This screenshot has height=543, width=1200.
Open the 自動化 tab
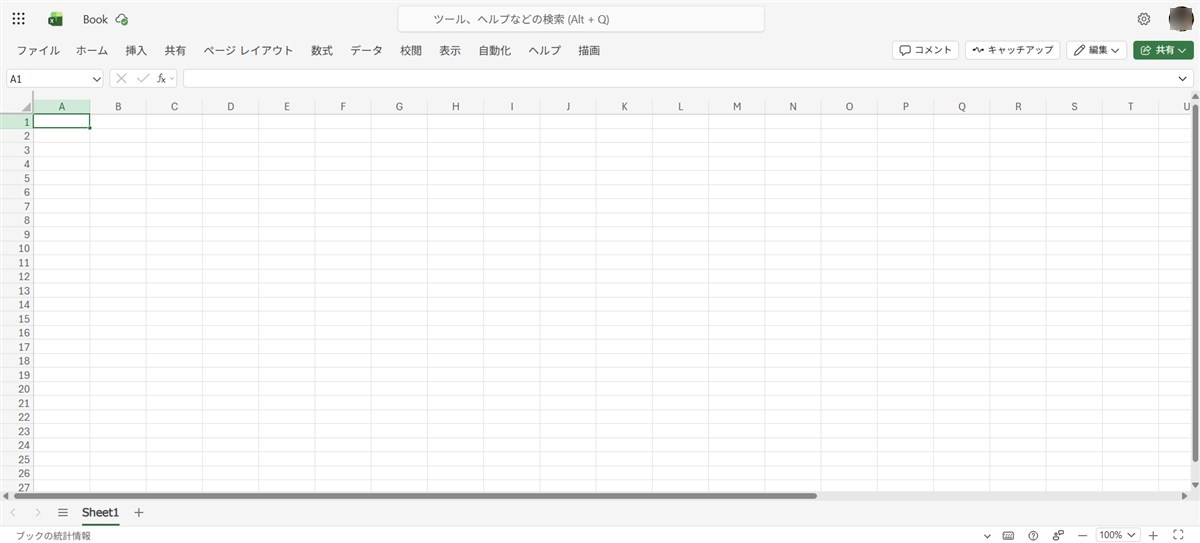494,50
